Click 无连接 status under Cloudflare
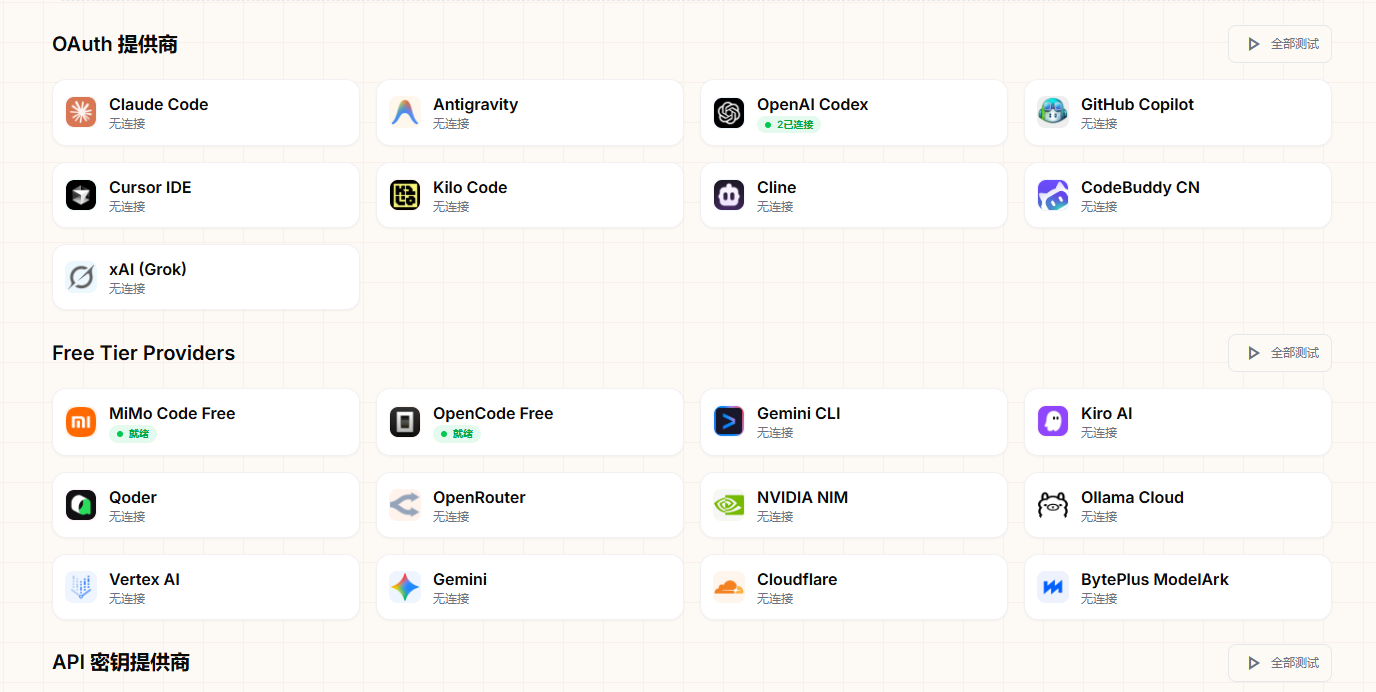This screenshot has width=1376, height=692. point(775,599)
